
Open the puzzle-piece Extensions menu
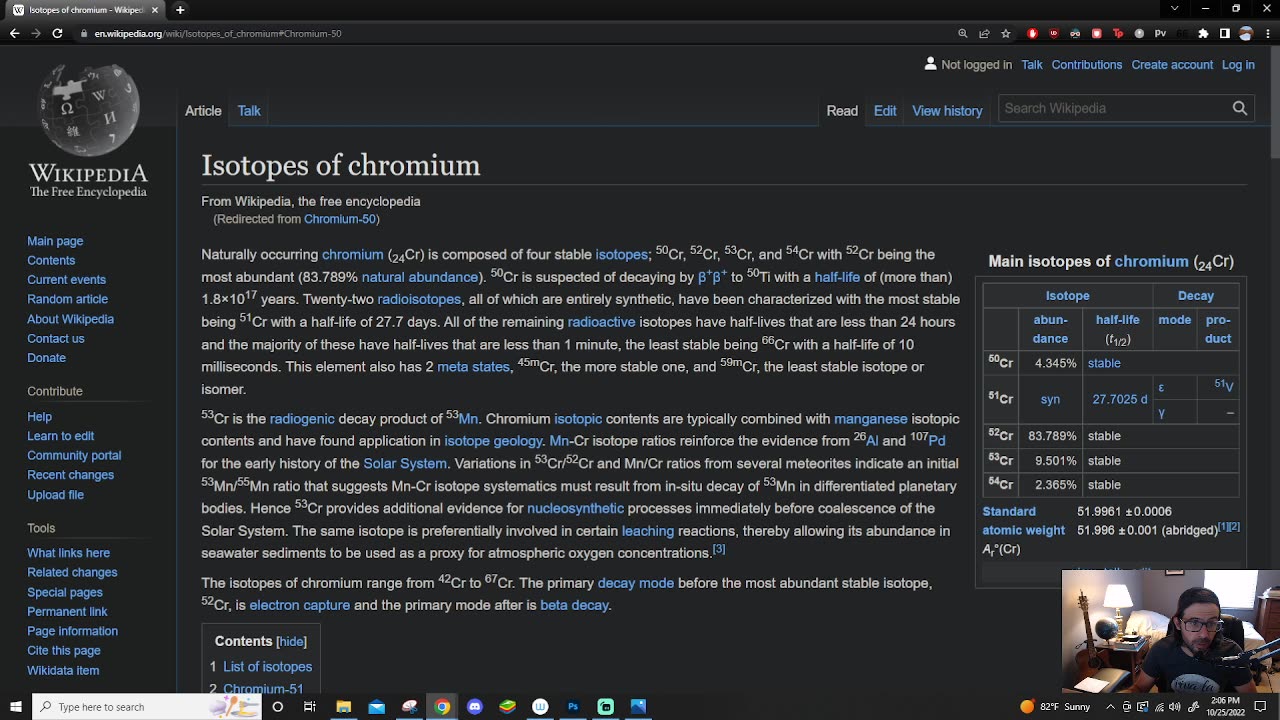point(1203,33)
